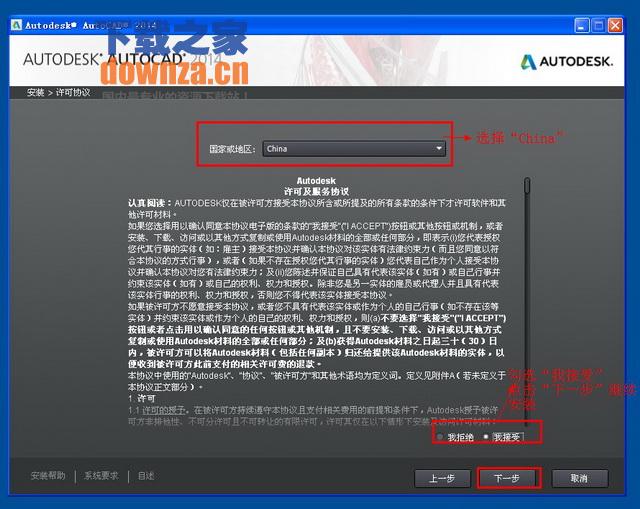This screenshot has height=509, width=640.
Task: Click the 许可的授予 underlined text
Action: point(163,409)
